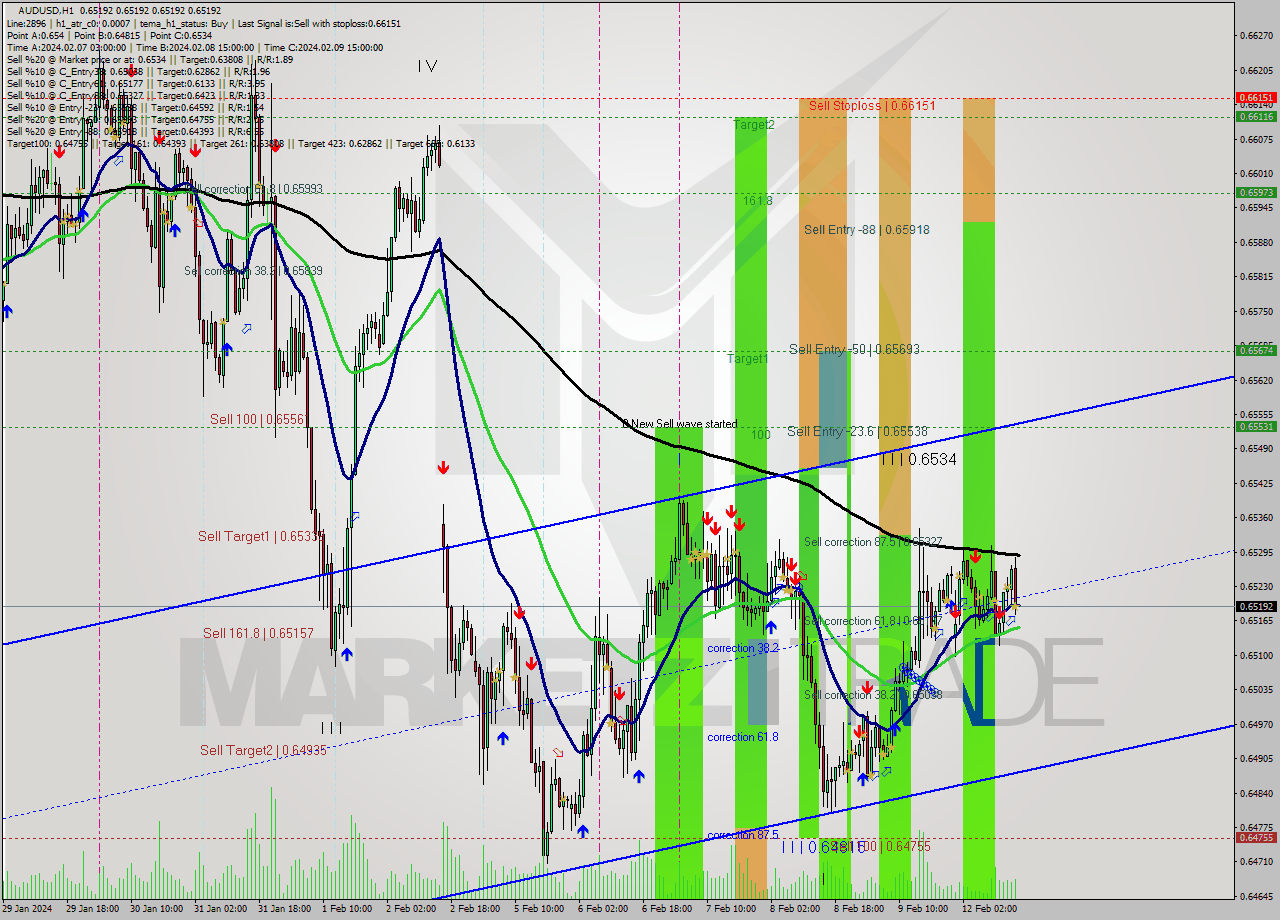This screenshot has height=920, width=1280.
Task: Click the 'I I I 0.64815' wave label
Action: click(x=823, y=846)
